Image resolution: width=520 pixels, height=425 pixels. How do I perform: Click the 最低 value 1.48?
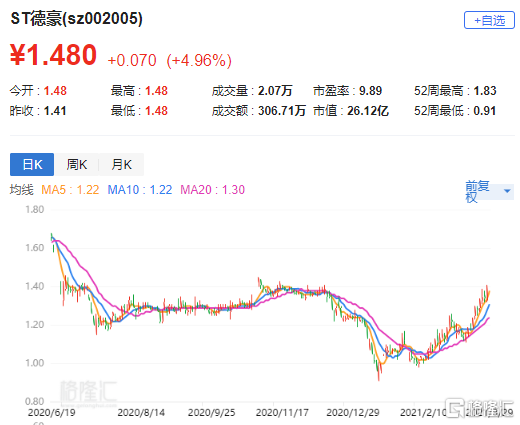coord(156,111)
